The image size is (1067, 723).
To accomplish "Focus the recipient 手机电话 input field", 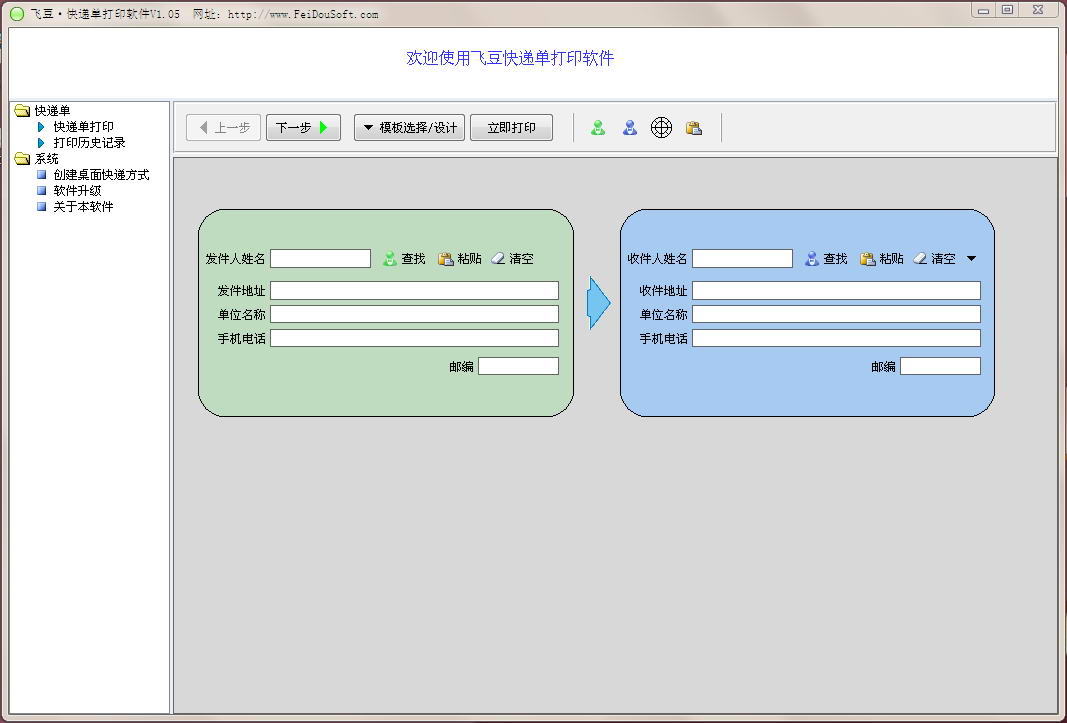I will (836, 338).
